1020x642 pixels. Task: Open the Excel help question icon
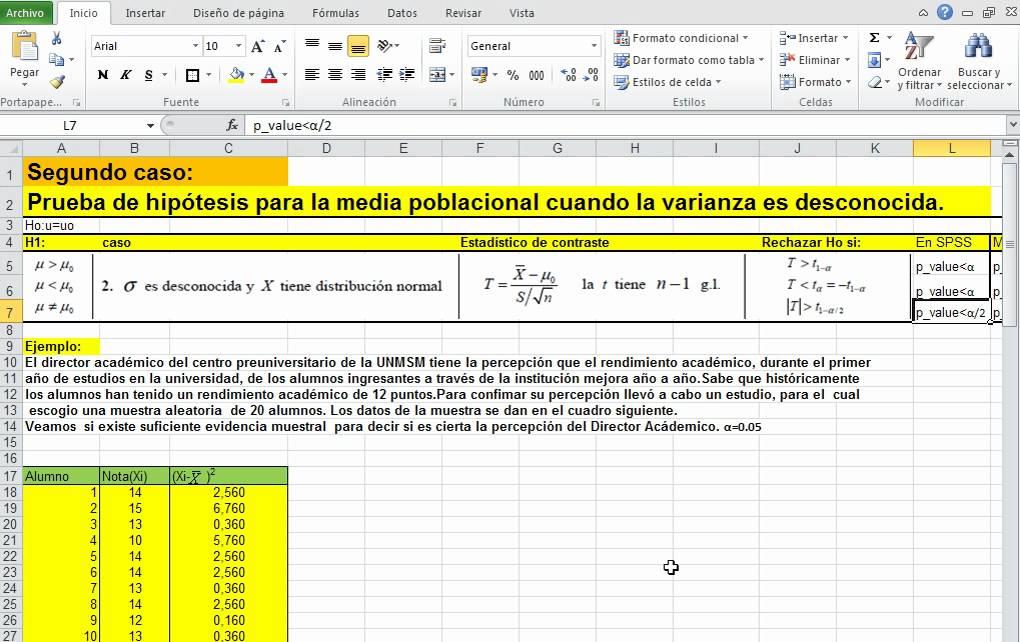(945, 12)
